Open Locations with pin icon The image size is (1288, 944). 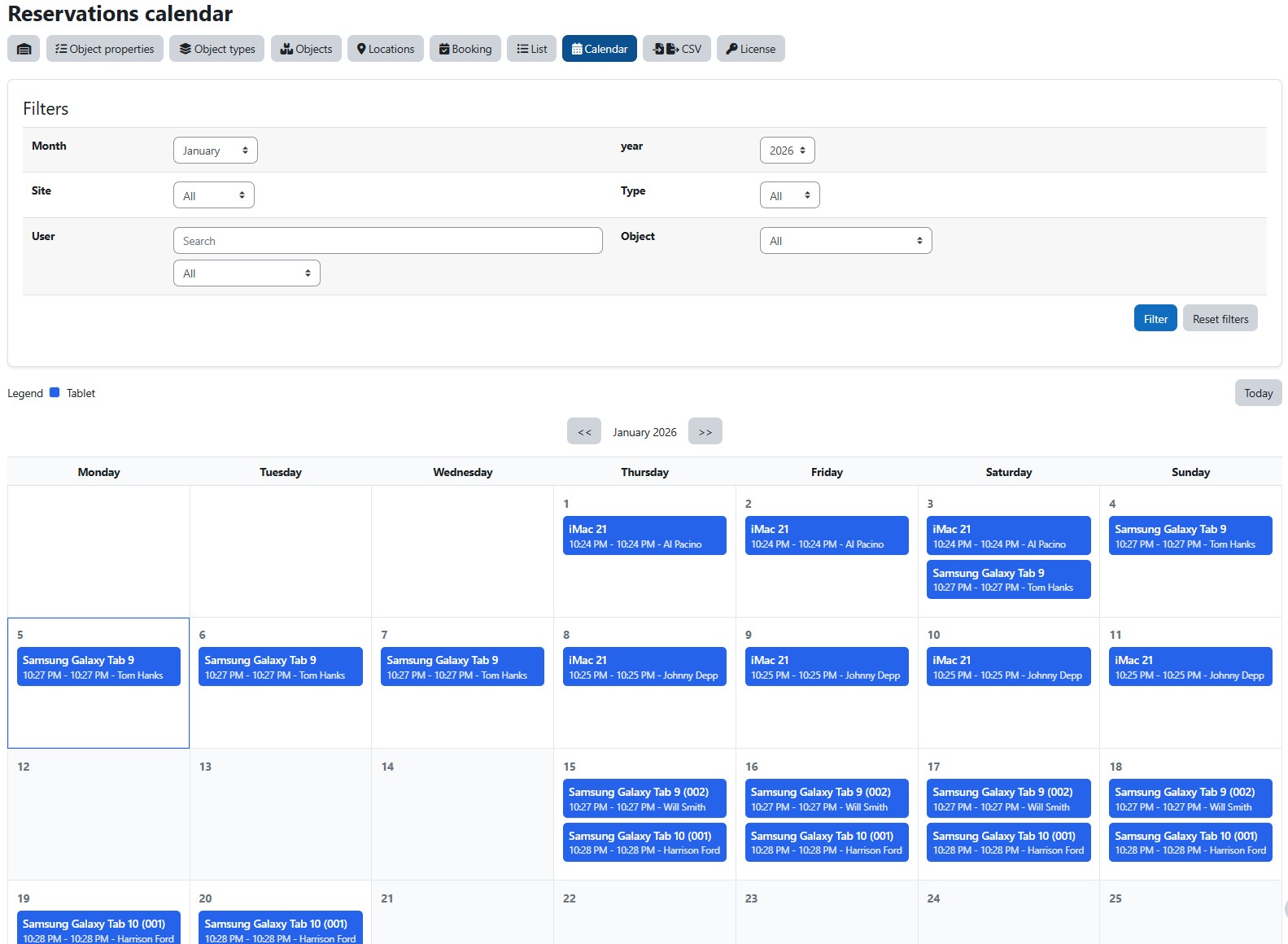tap(386, 49)
